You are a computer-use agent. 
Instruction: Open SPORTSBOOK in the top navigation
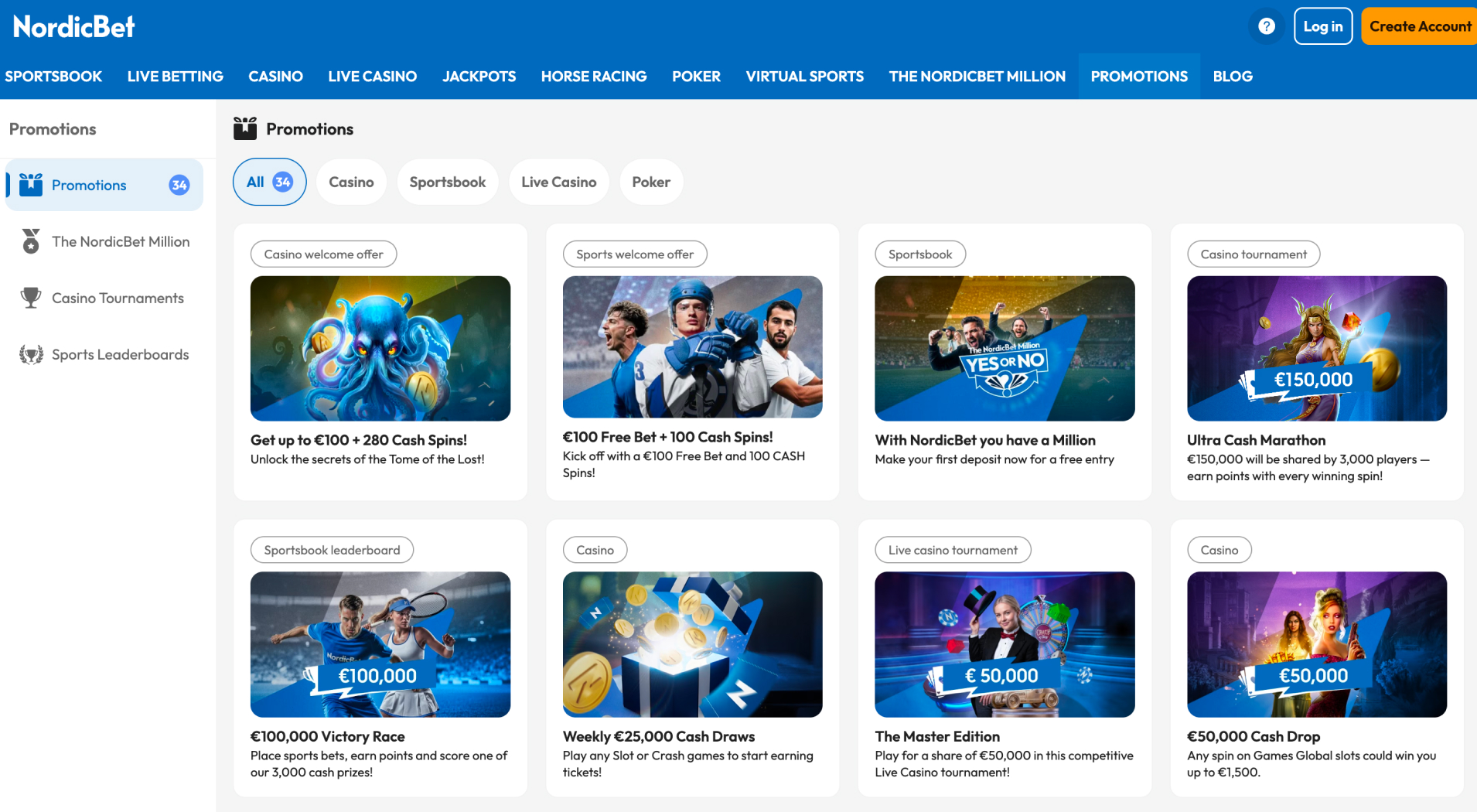click(53, 77)
